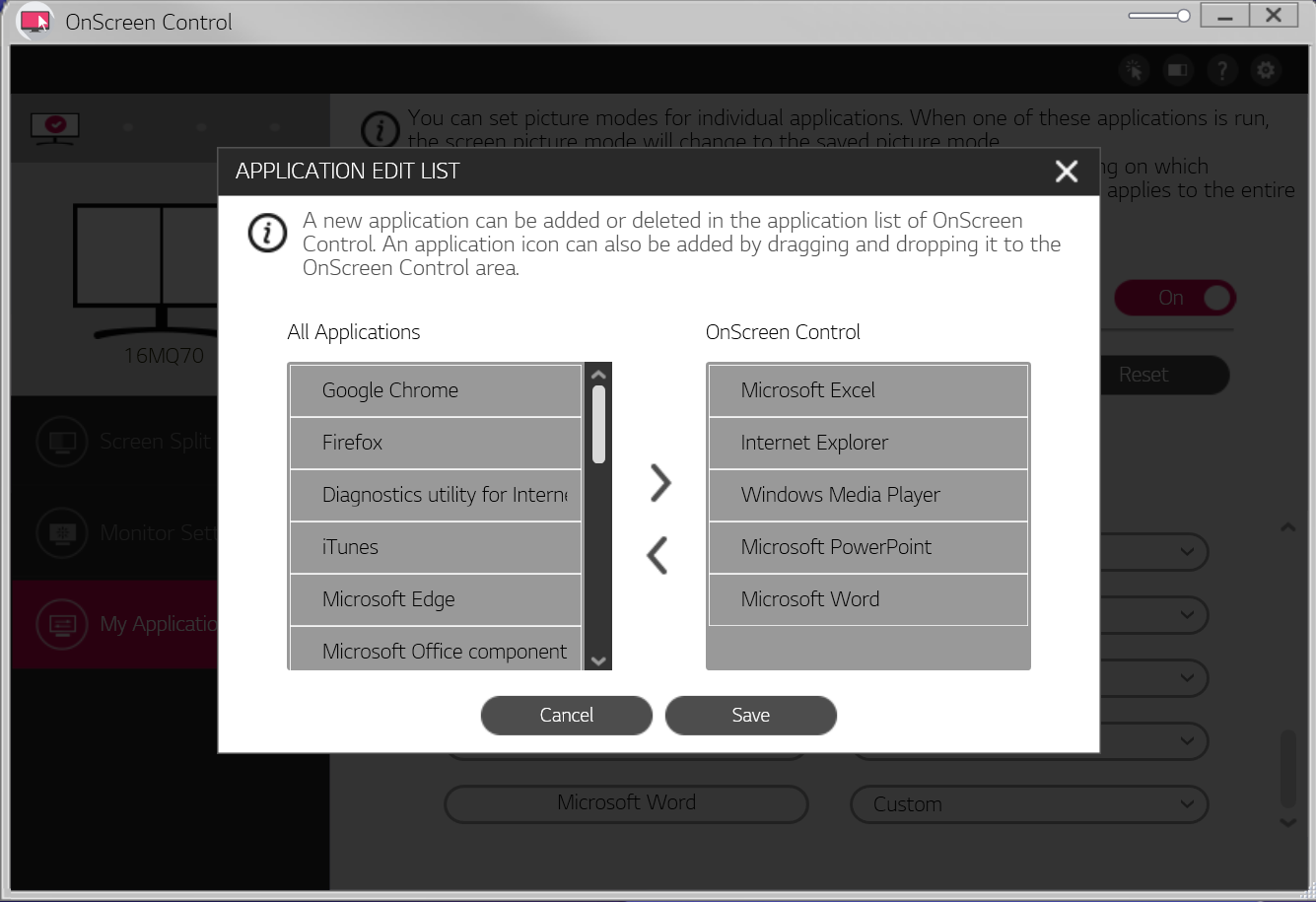
Task: Open the help question mark icon
Action: pyautogui.click(x=1222, y=70)
